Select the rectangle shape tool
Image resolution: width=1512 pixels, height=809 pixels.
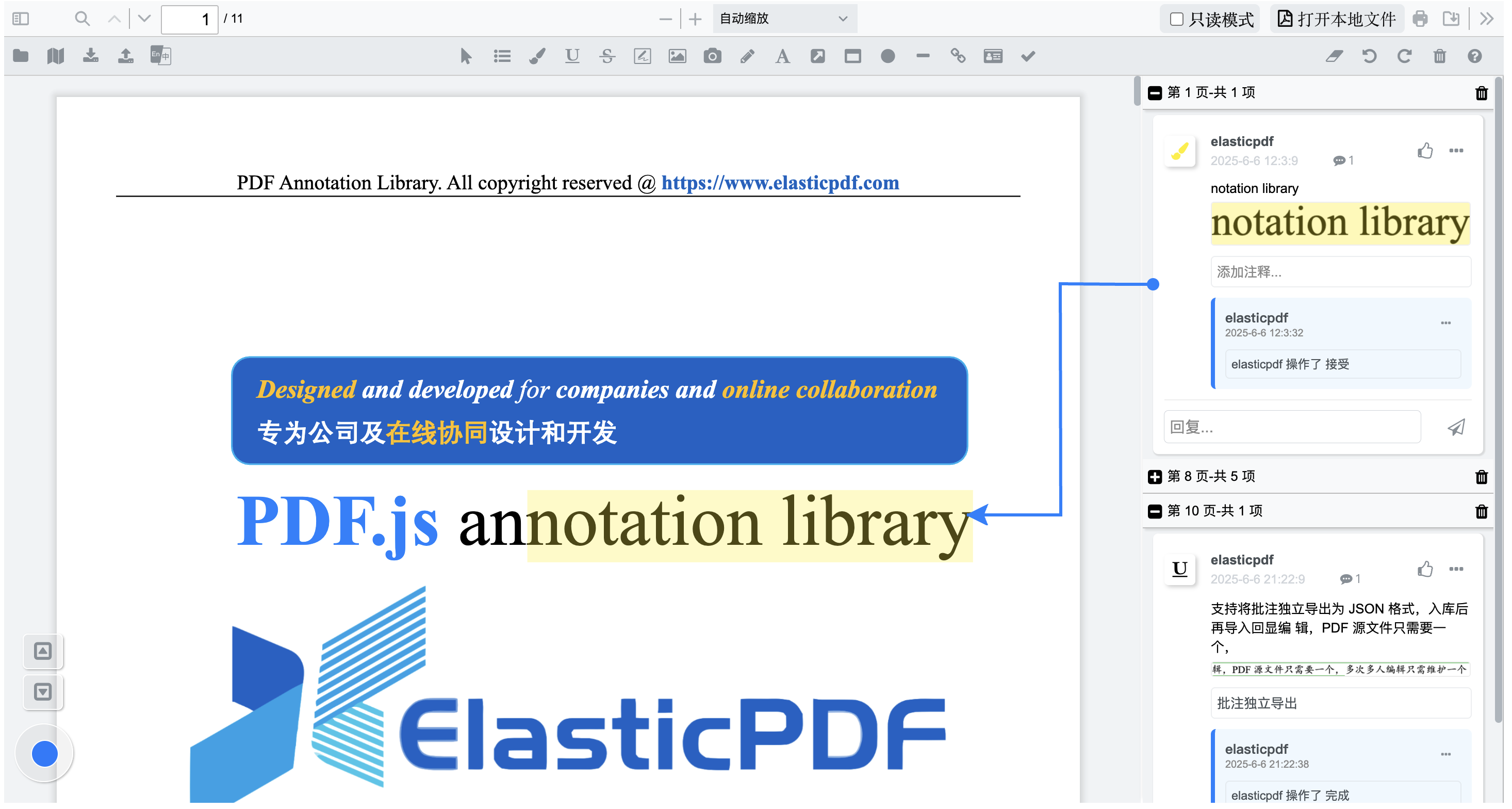852,56
